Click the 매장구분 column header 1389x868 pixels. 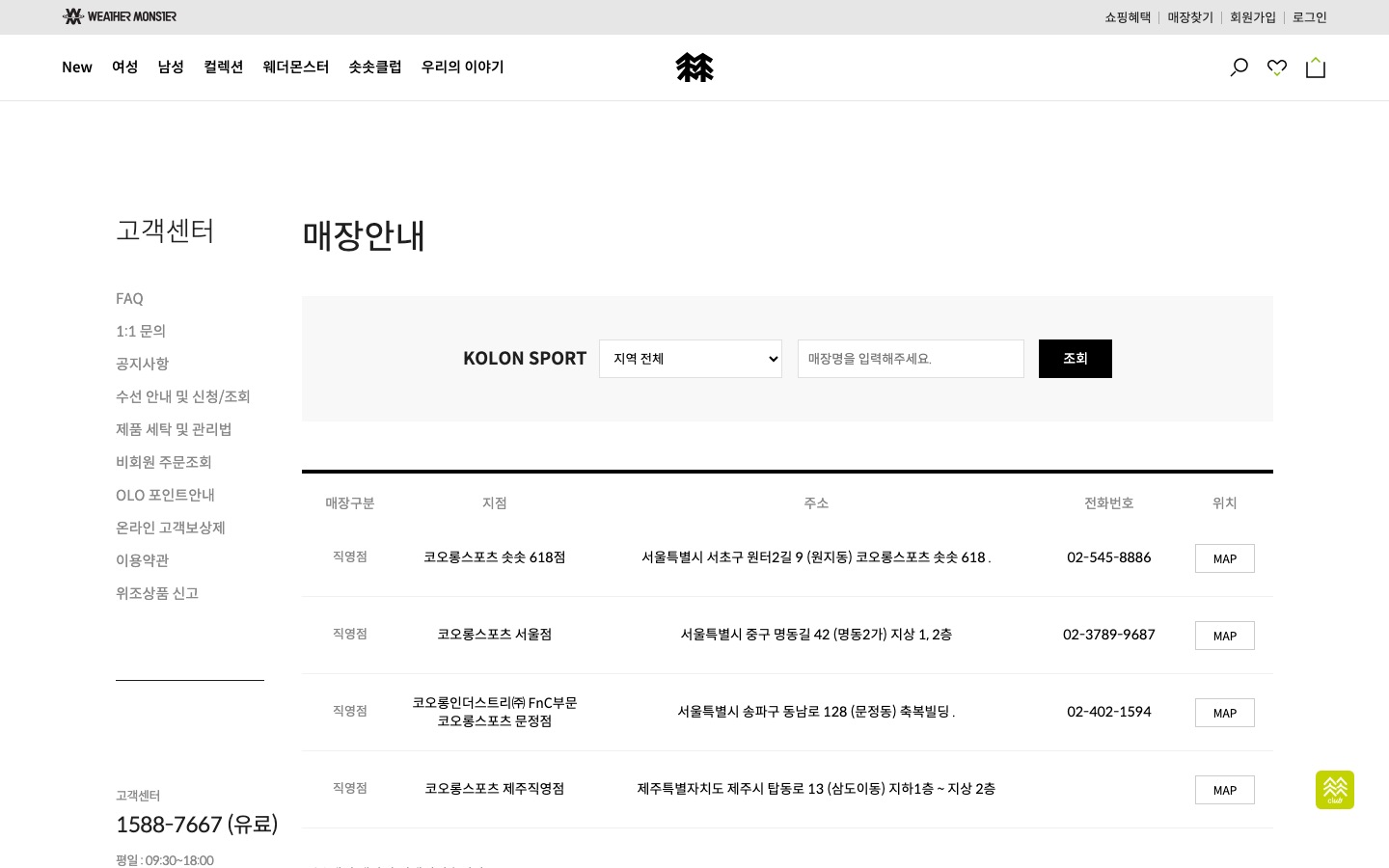click(350, 503)
